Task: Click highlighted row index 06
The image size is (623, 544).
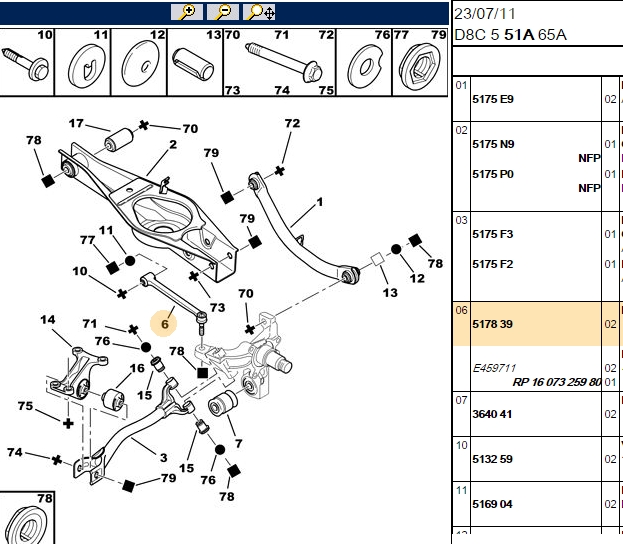Action: pos(461,310)
